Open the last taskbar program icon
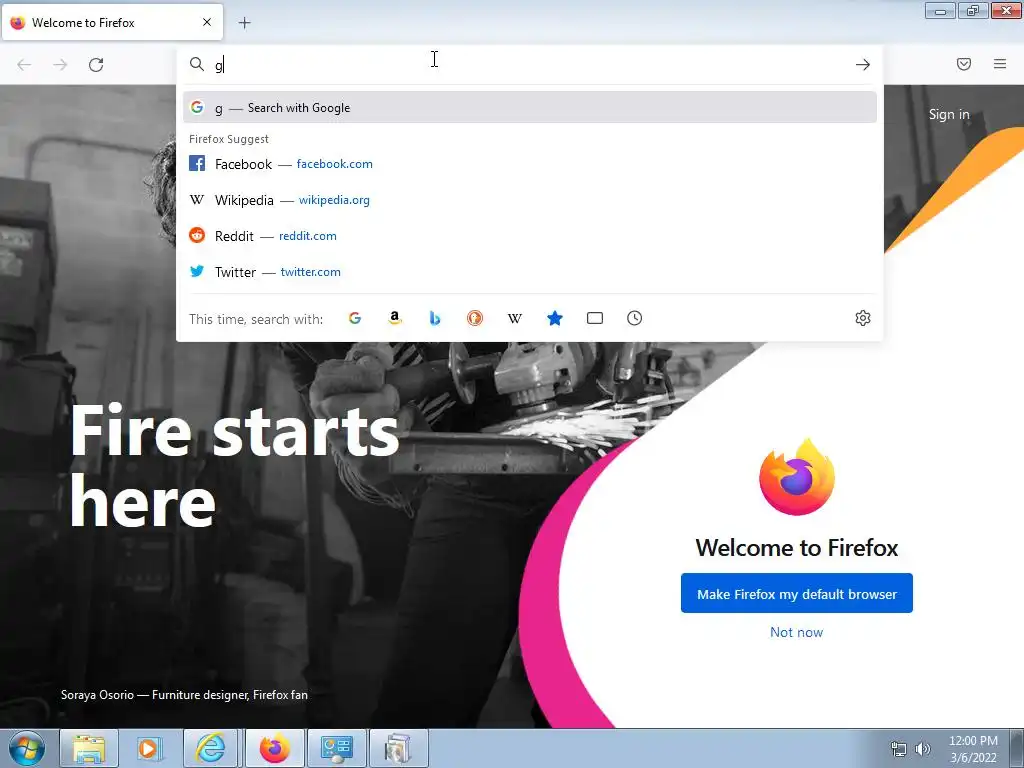 click(399, 748)
